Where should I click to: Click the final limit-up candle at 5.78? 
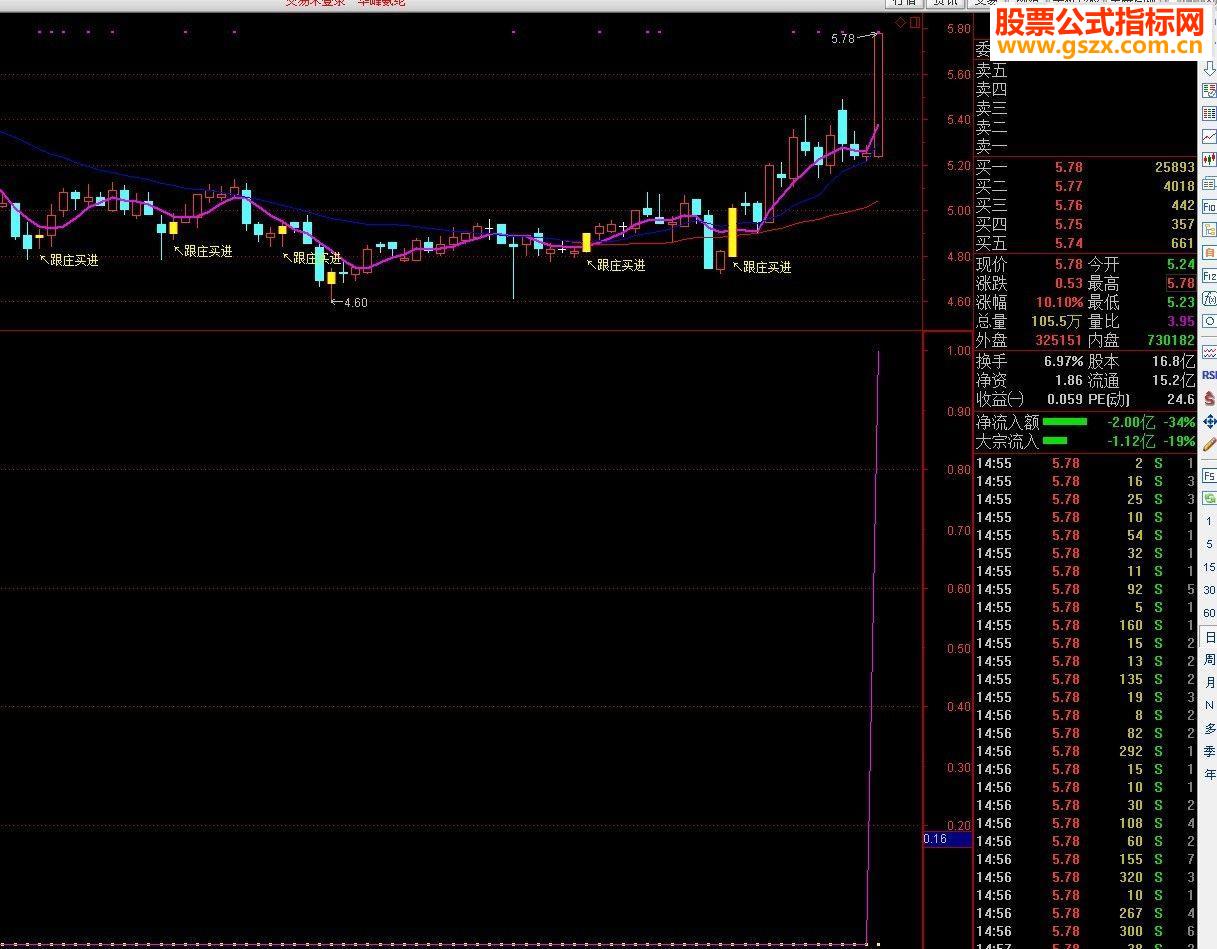click(x=878, y=95)
